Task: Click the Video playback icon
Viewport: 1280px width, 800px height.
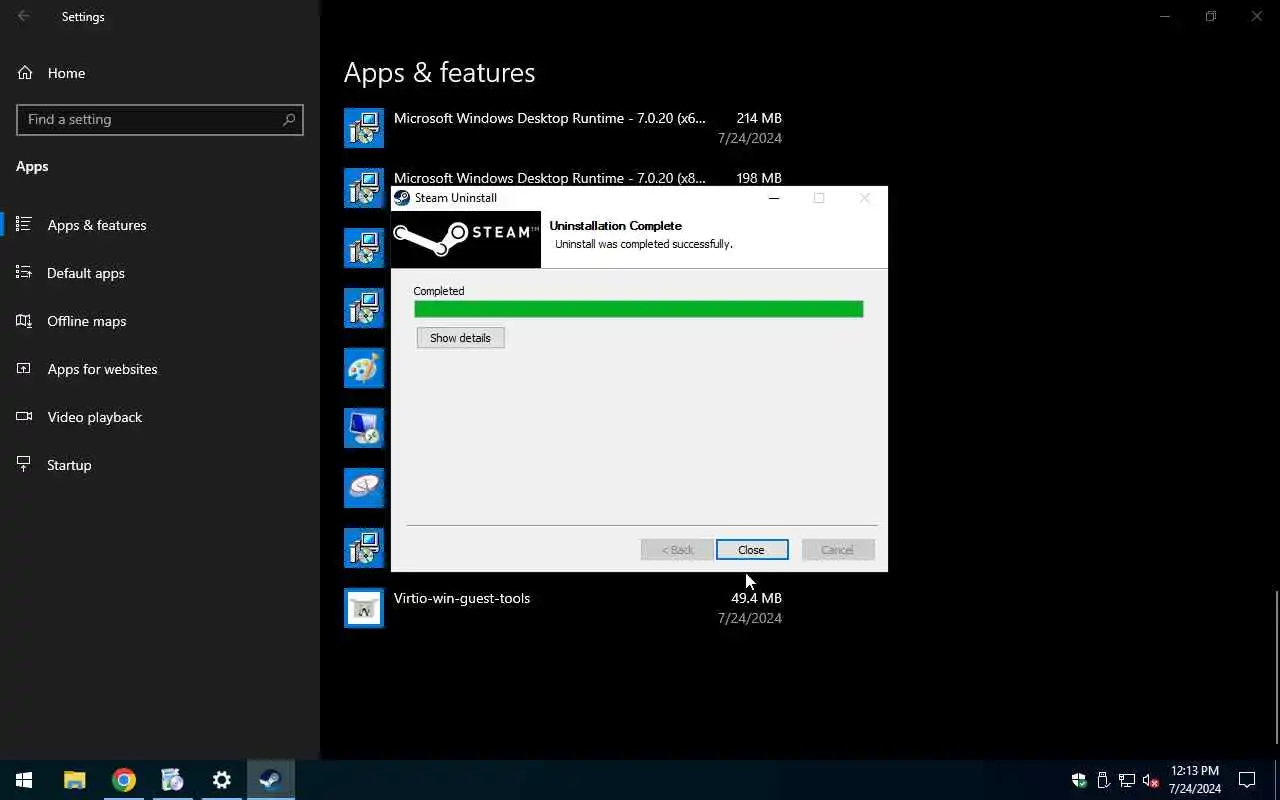Action: [25, 416]
